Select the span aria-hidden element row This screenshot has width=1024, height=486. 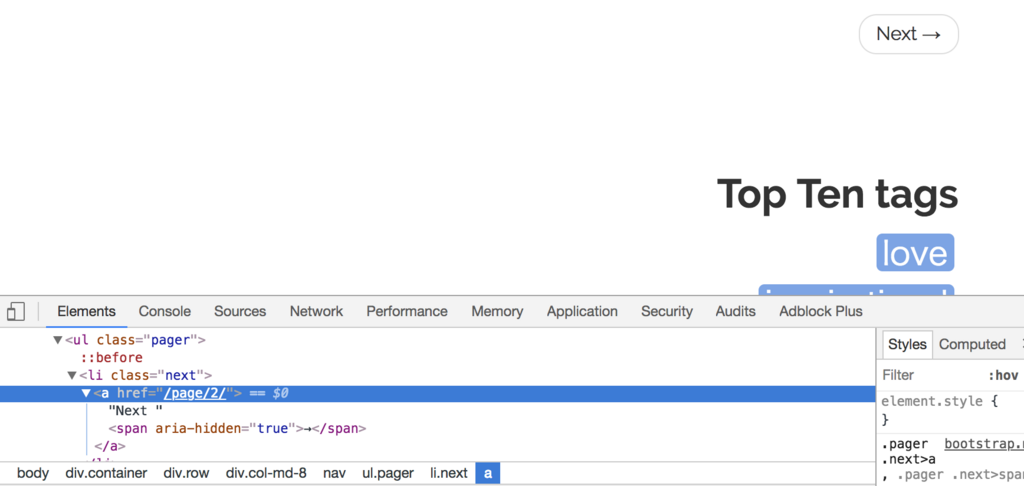point(237,429)
